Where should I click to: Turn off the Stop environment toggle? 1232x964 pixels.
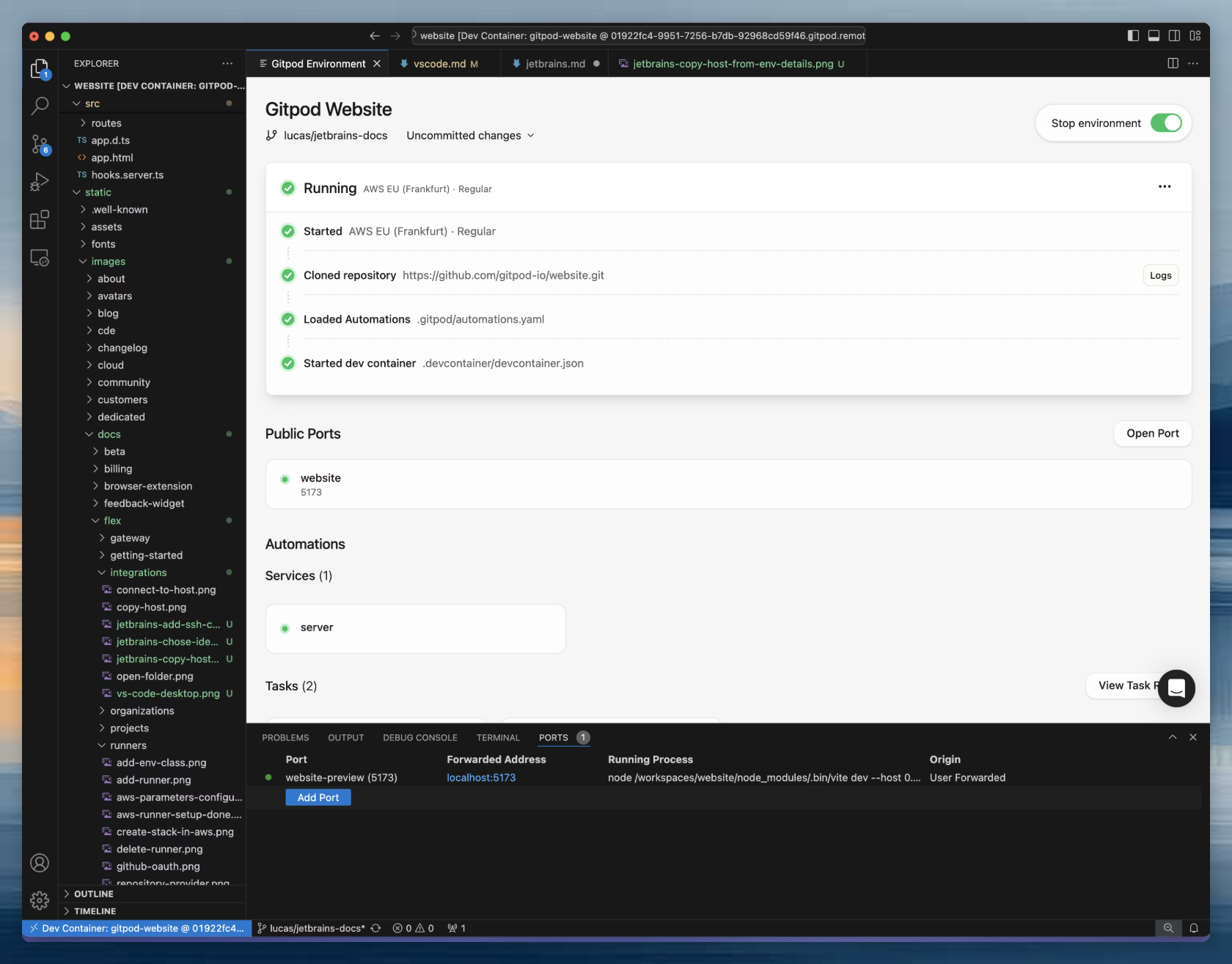click(x=1165, y=123)
